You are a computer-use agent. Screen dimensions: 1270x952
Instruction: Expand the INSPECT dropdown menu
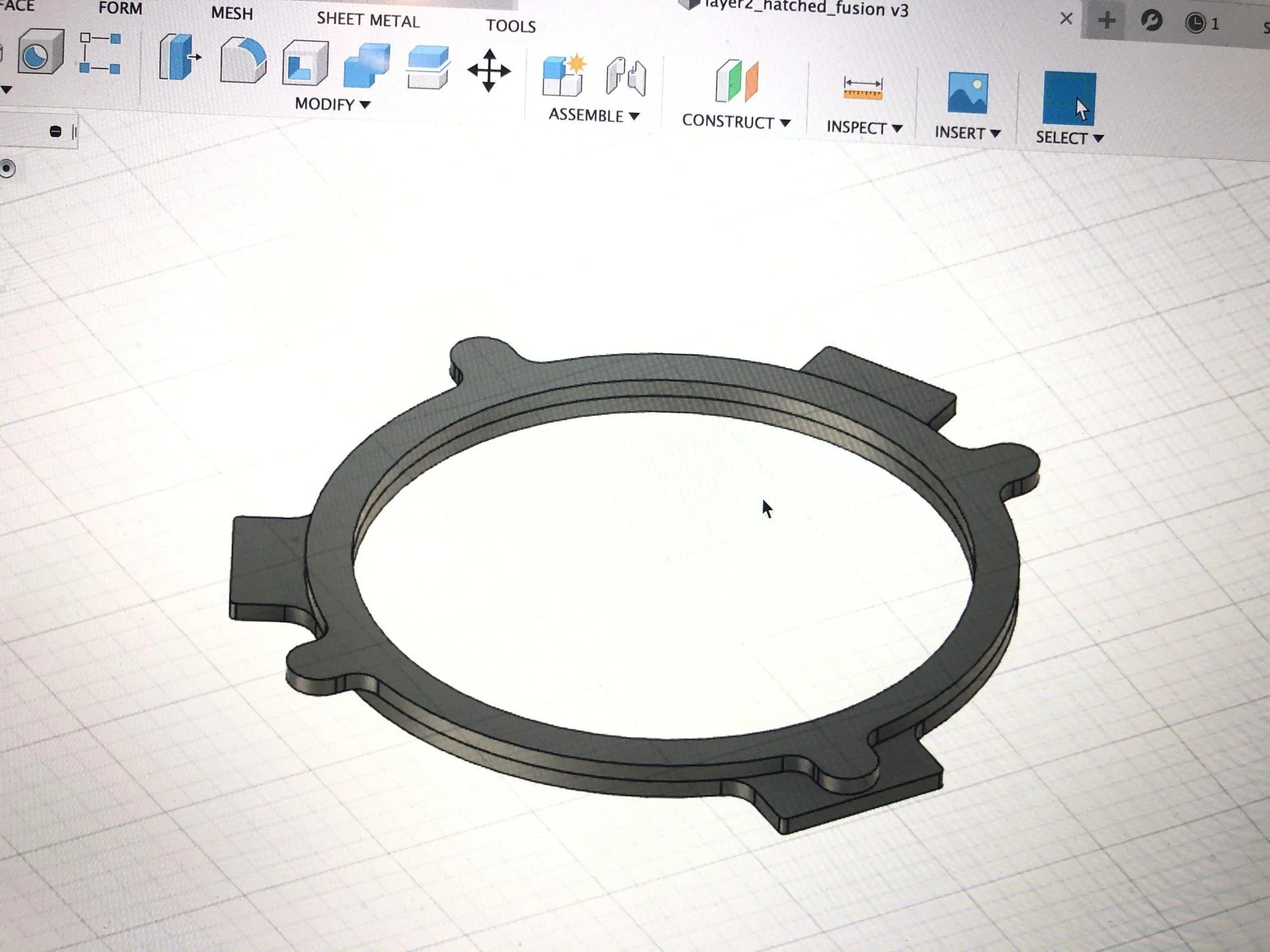864,127
